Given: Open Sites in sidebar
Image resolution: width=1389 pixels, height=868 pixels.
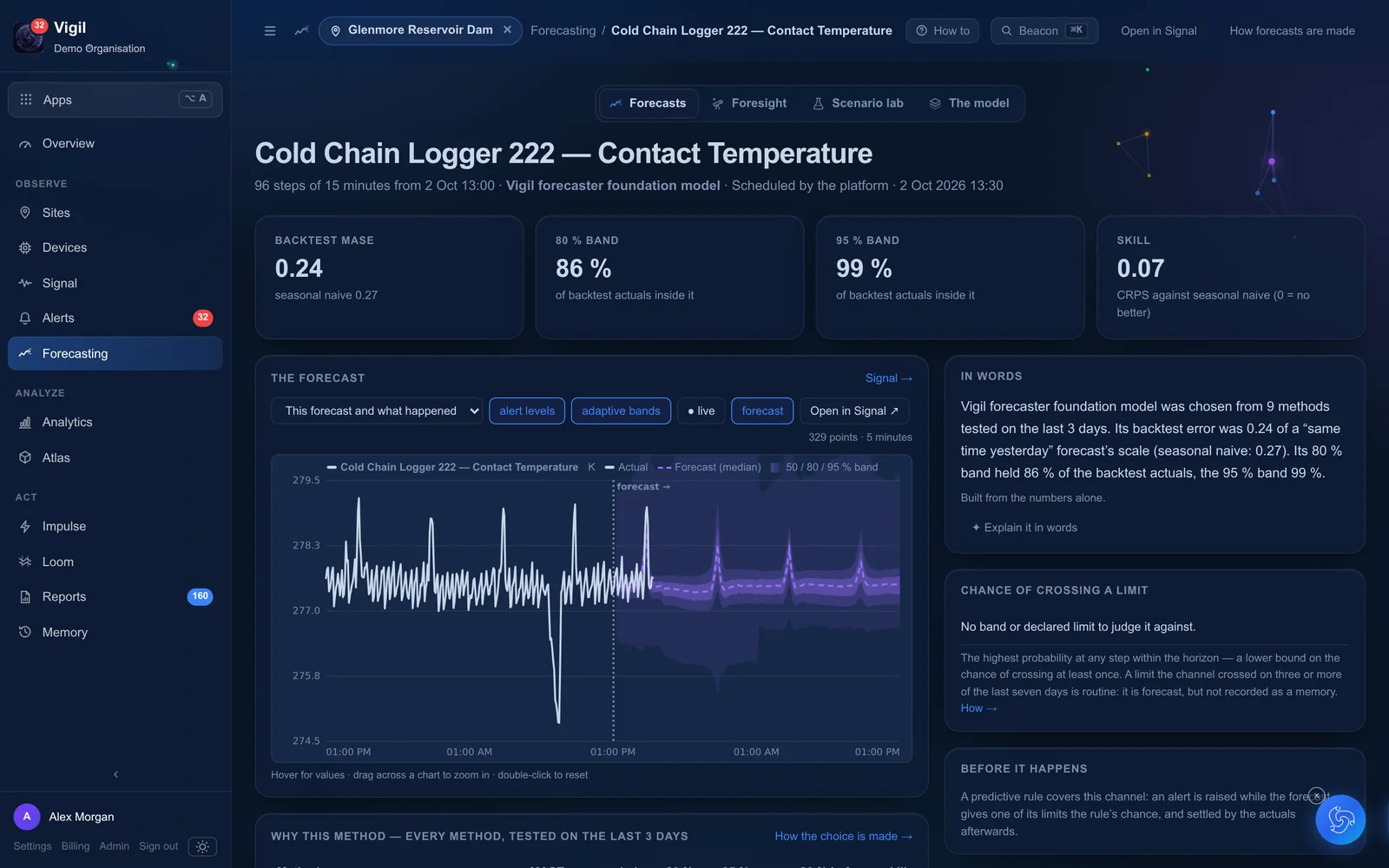Looking at the screenshot, I should [115, 213].
